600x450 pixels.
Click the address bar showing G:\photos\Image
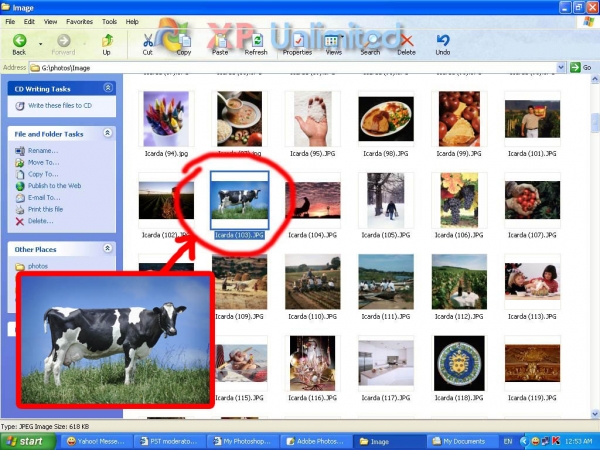tap(293, 68)
